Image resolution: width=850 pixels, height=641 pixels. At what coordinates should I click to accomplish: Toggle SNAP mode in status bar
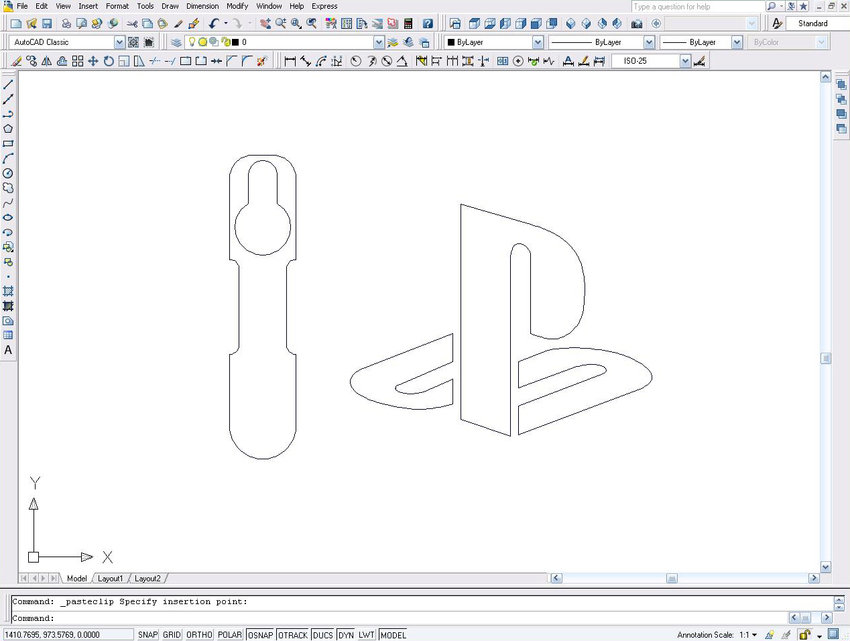point(147,634)
